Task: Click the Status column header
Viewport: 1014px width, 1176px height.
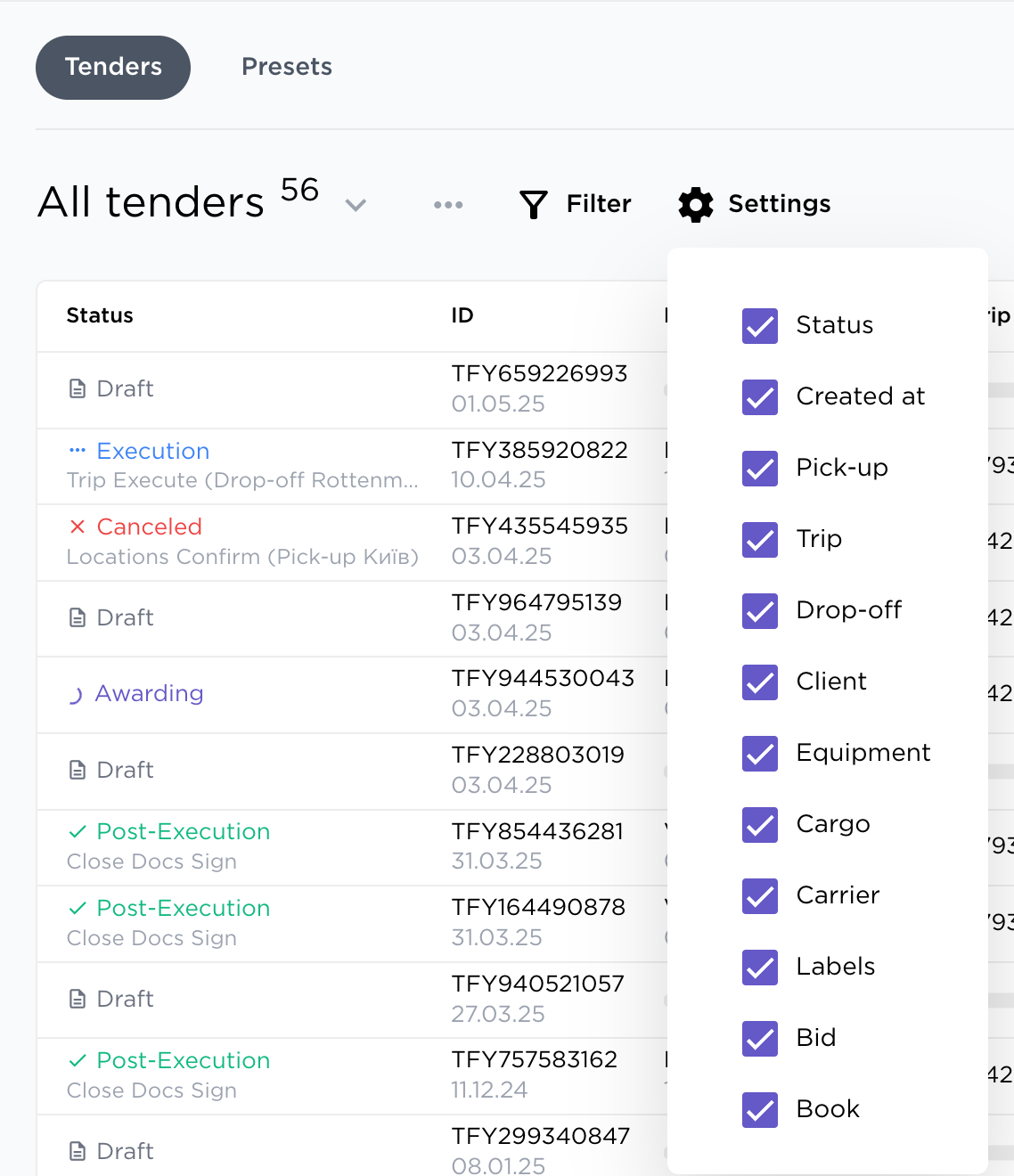Action: [100, 315]
